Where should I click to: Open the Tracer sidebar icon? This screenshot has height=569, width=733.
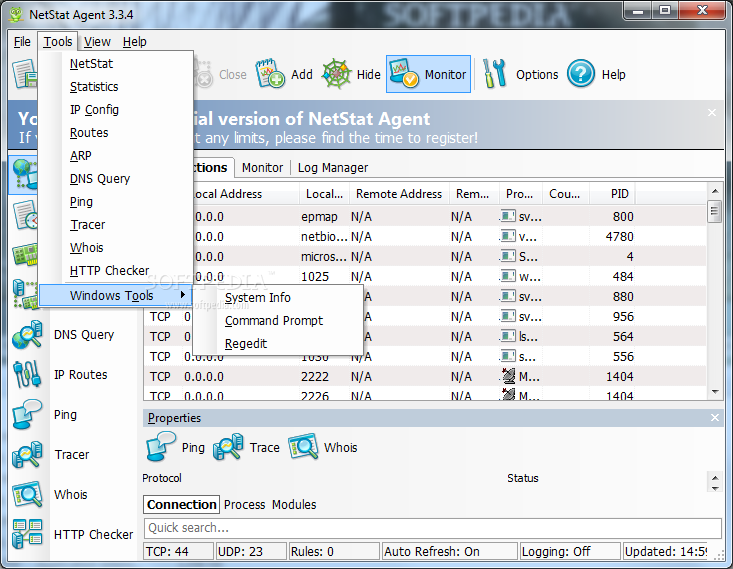pyautogui.click(x=27, y=455)
